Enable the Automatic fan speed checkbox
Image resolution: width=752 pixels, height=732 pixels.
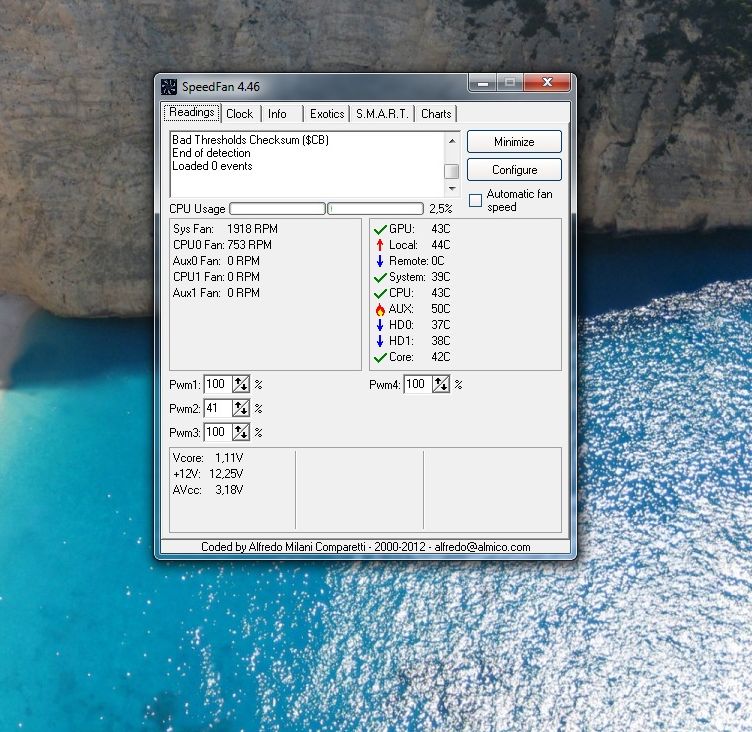pos(475,201)
